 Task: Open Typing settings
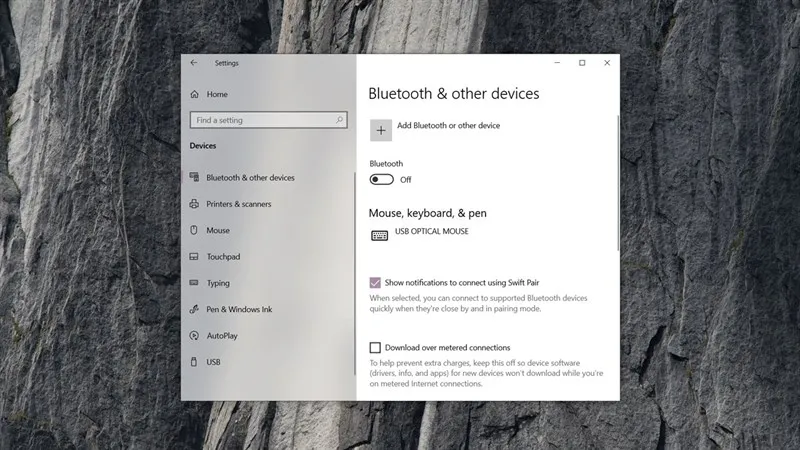pyautogui.click(x=218, y=283)
